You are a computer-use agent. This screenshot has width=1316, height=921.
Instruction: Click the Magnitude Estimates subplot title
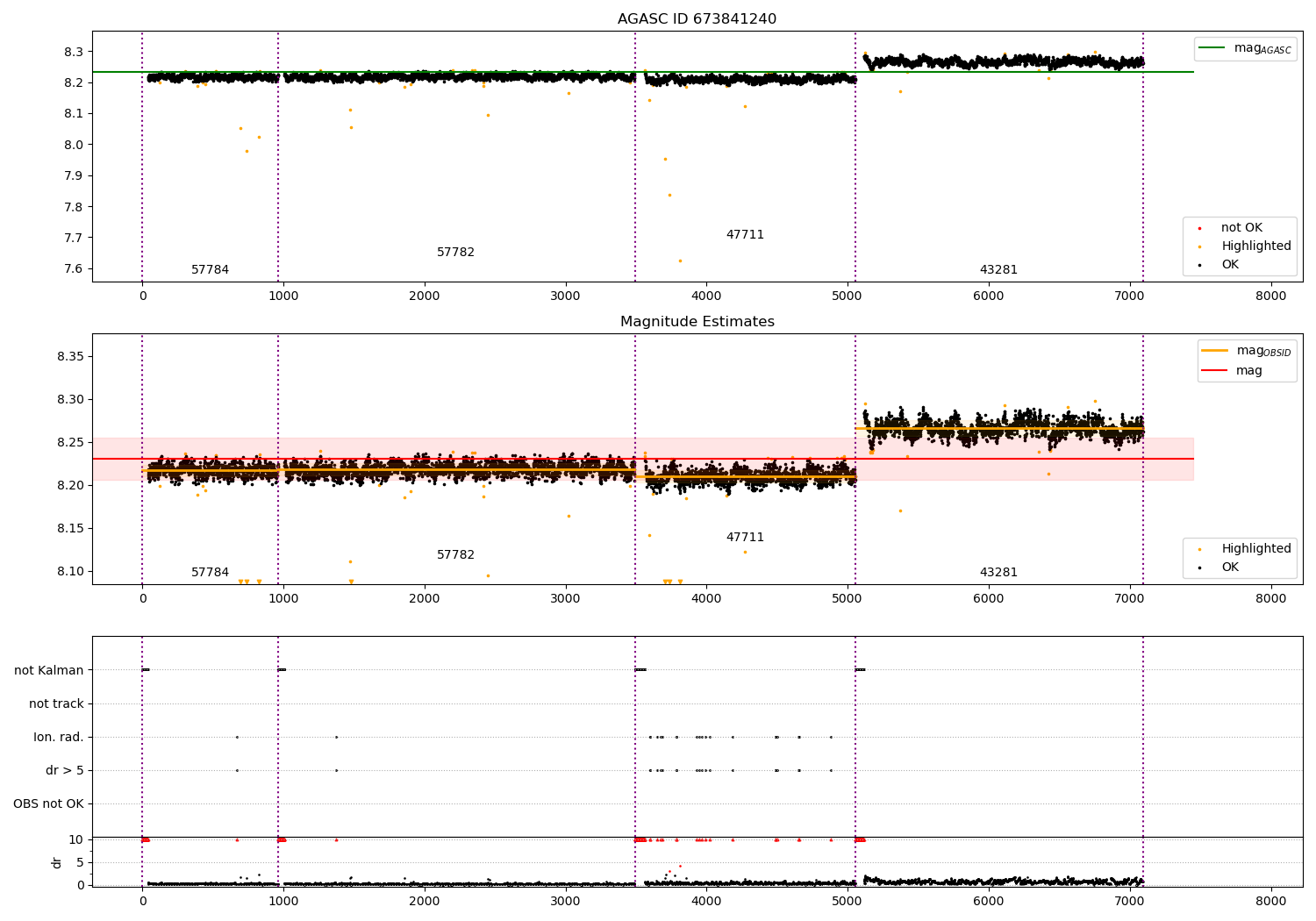697,322
